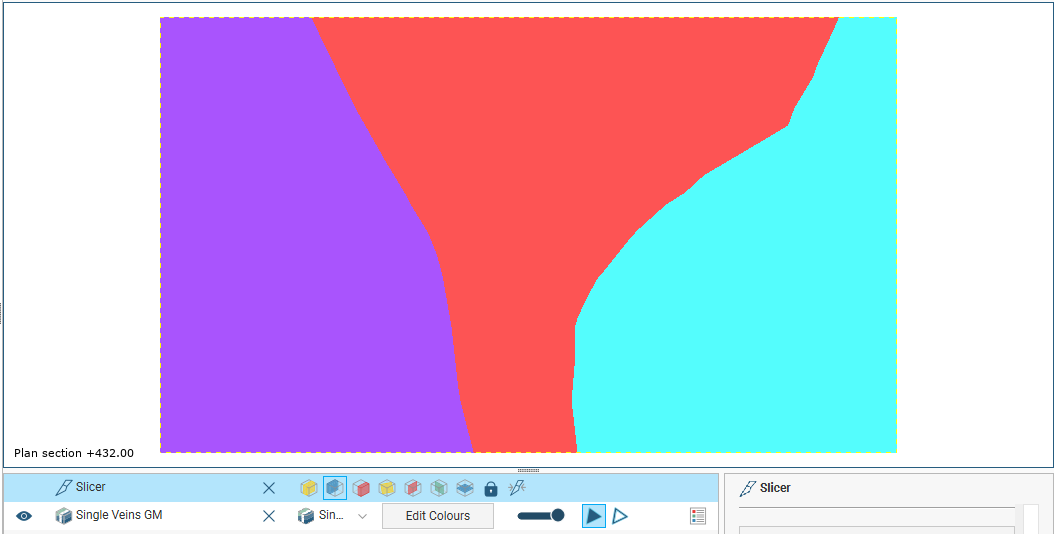This screenshot has width=1054, height=534.
Task: Set slicer to red vertical slice orientation
Action: [x=413, y=488]
